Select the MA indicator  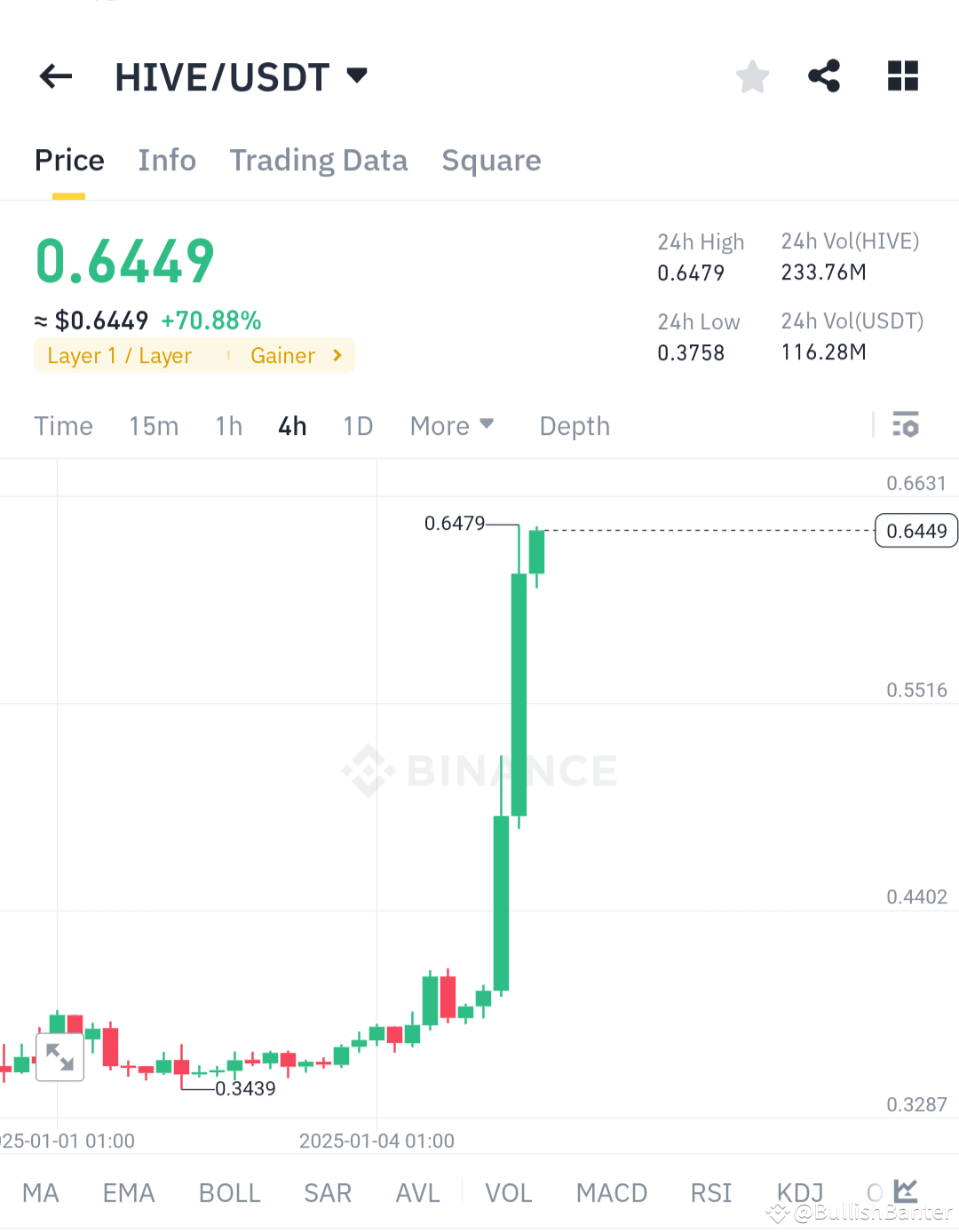(40, 1193)
